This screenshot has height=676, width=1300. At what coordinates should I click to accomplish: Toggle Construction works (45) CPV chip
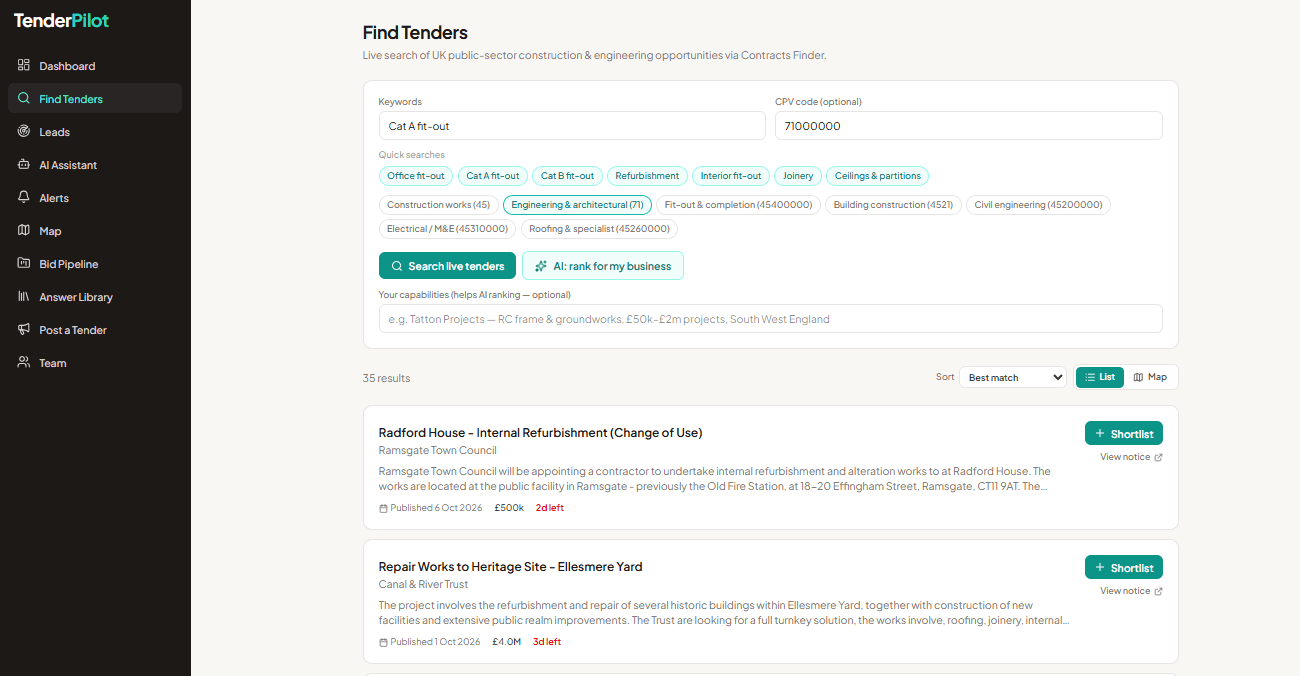(x=439, y=205)
